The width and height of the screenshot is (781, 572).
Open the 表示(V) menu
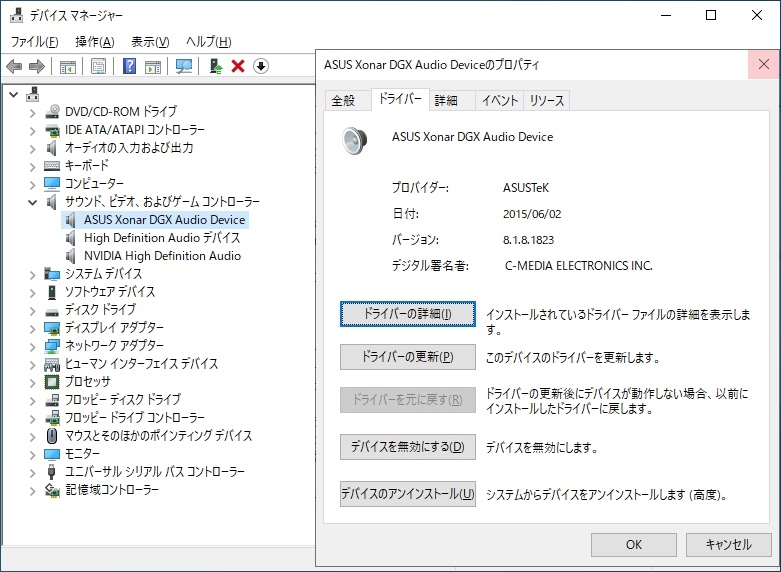[150, 42]
